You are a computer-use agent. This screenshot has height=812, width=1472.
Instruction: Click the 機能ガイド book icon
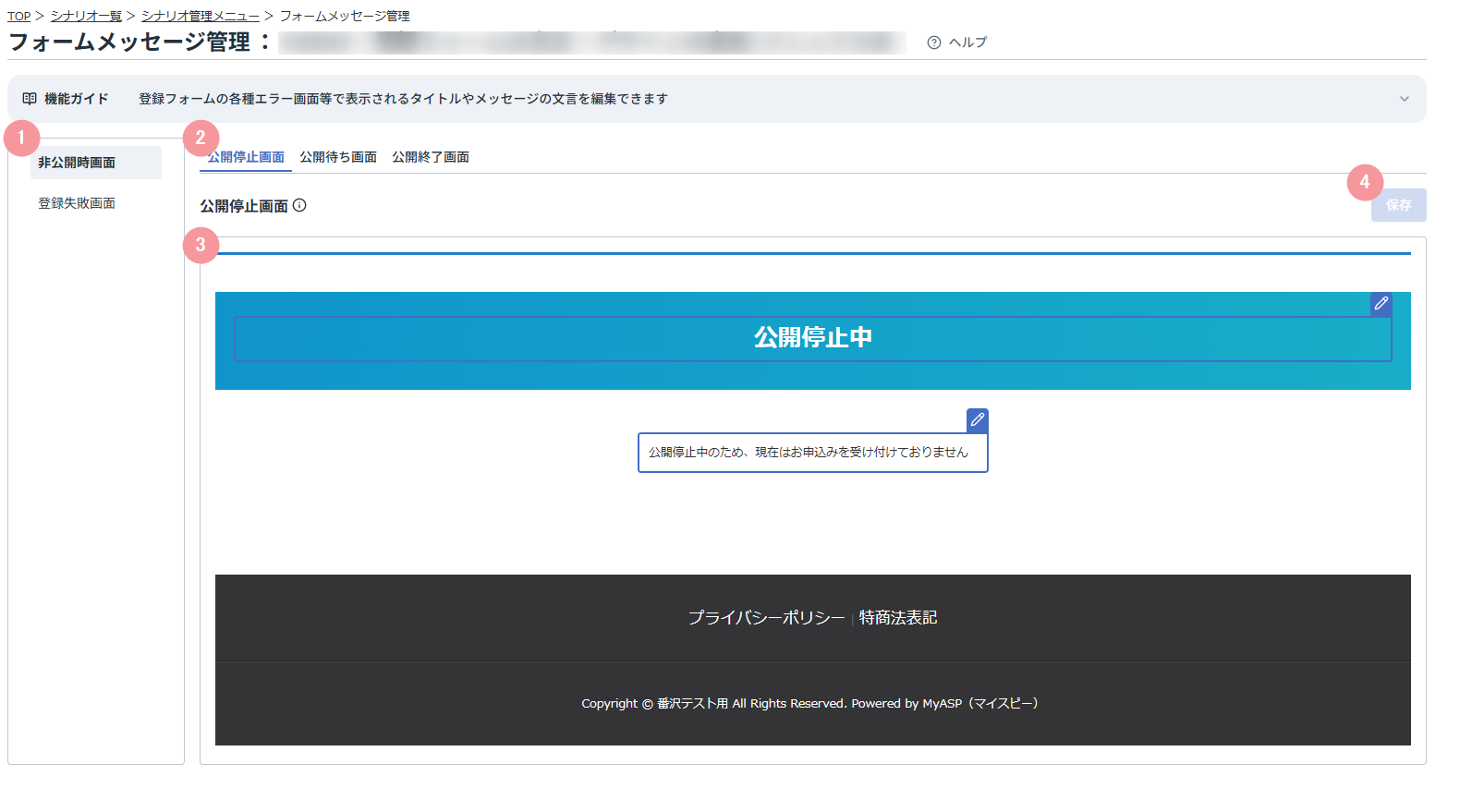(x=30, y=99)
